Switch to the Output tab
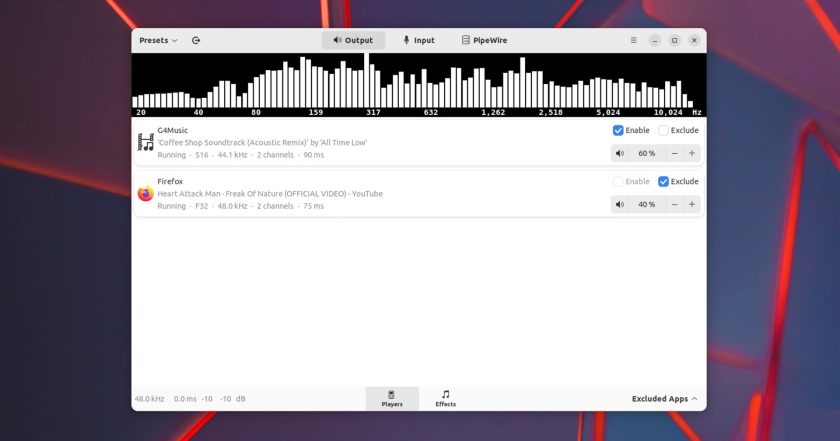 tap(353, 40)
